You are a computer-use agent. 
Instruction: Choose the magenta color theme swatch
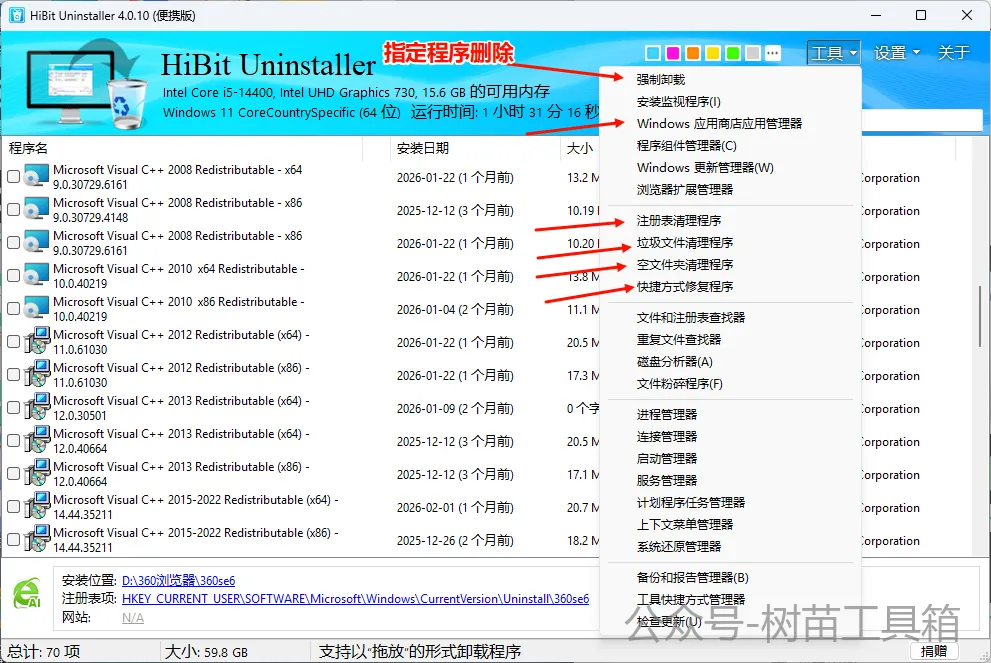pos(673,53)
